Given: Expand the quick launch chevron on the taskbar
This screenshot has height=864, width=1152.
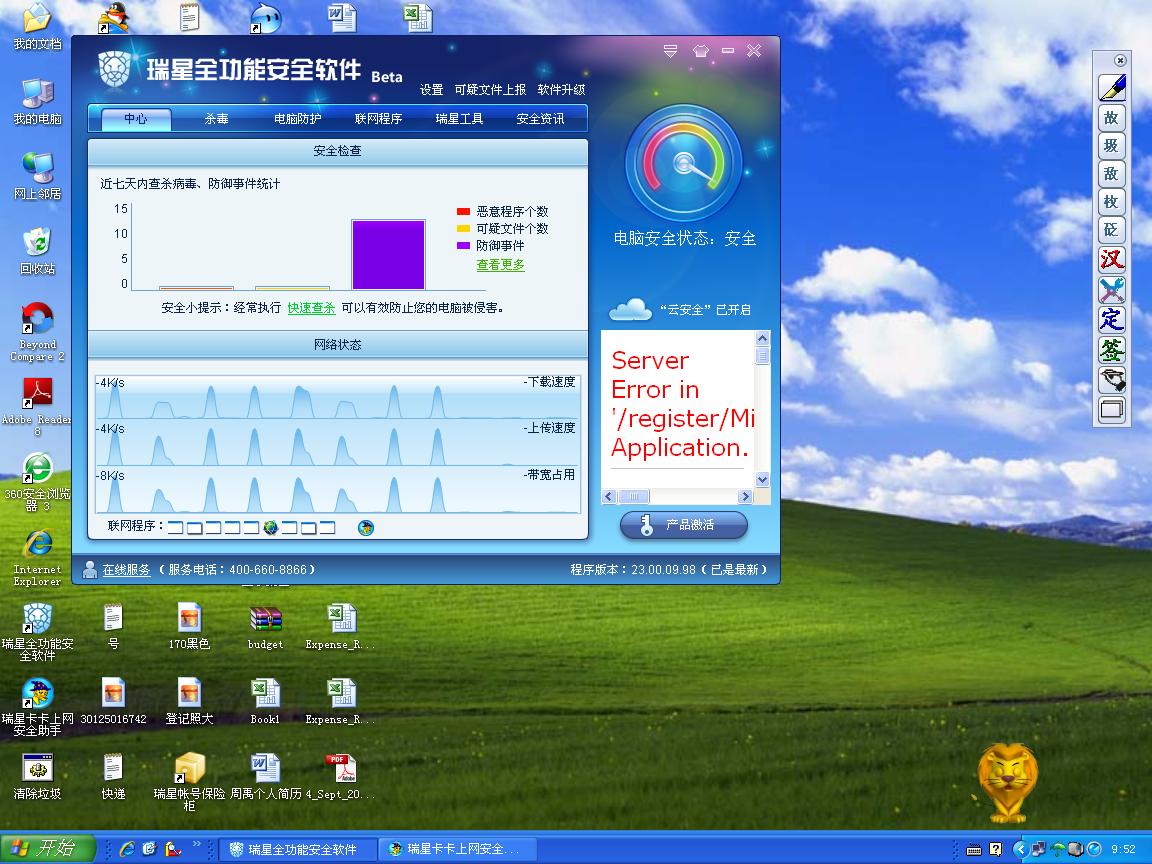Looking at the screenshot, I should (196, 845).
